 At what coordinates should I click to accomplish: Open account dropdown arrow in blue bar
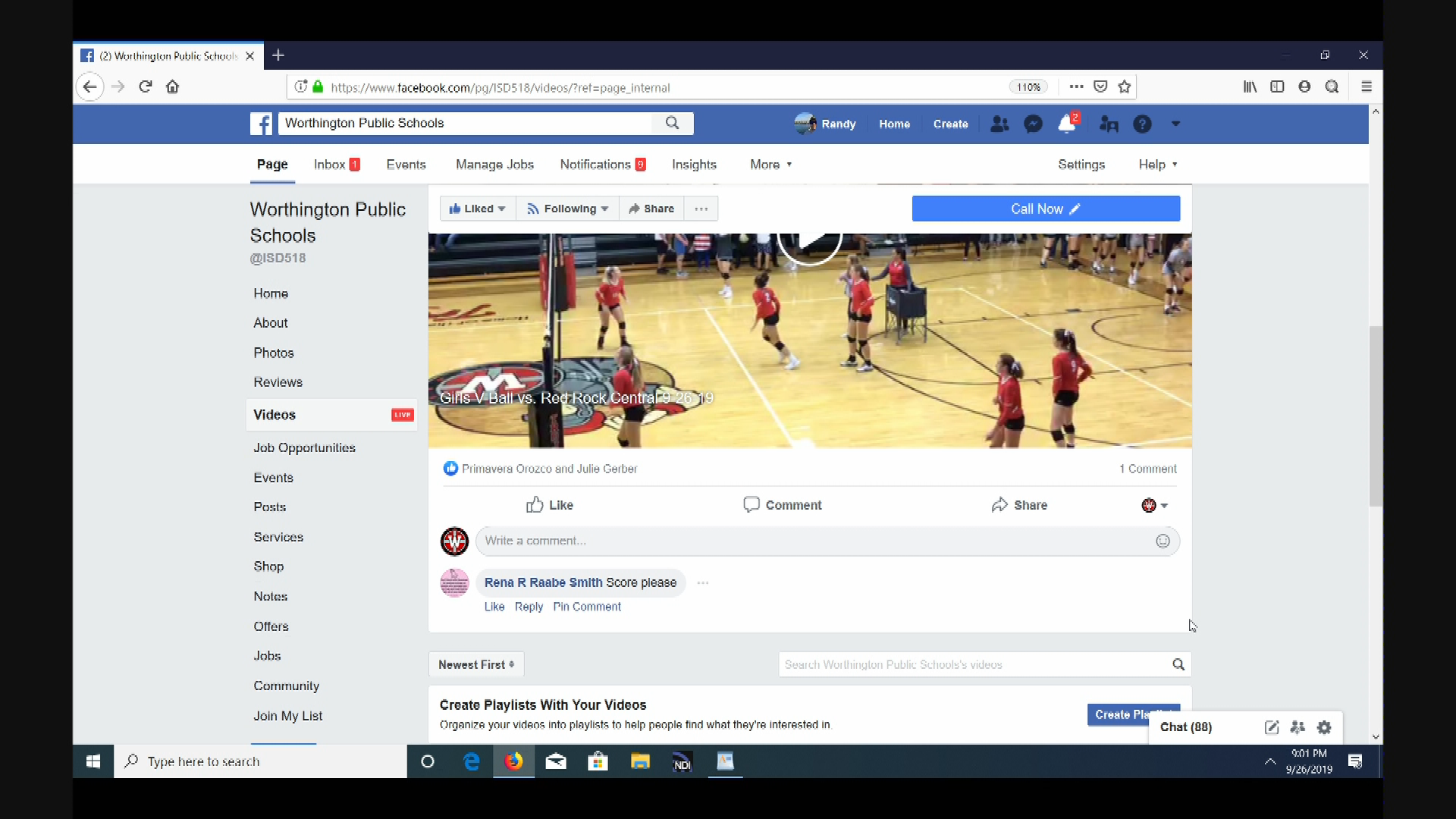point(1175,124)
